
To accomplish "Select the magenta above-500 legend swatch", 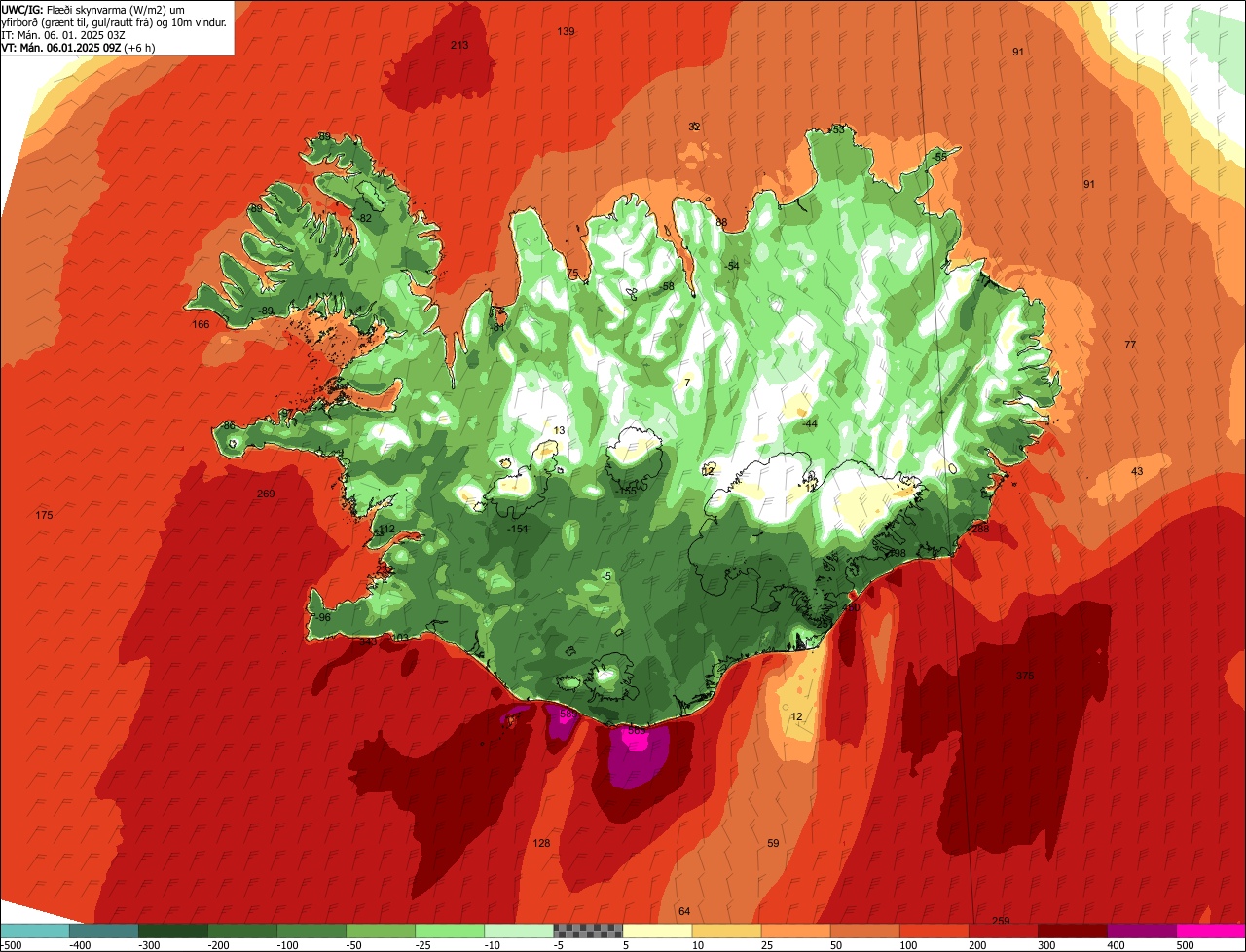I will (x=1210, y=931).
